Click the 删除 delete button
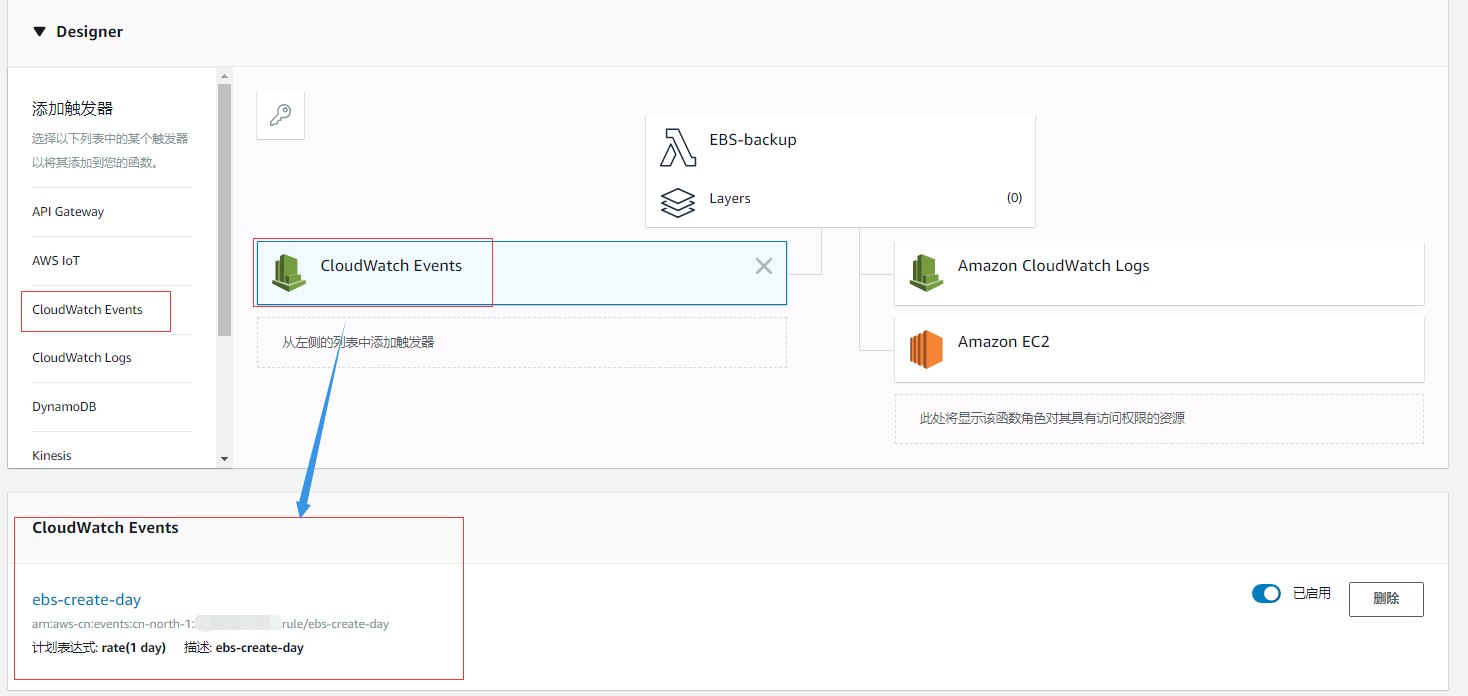The height and width of the screenshot is (696, 1468). coord(1386,599)
